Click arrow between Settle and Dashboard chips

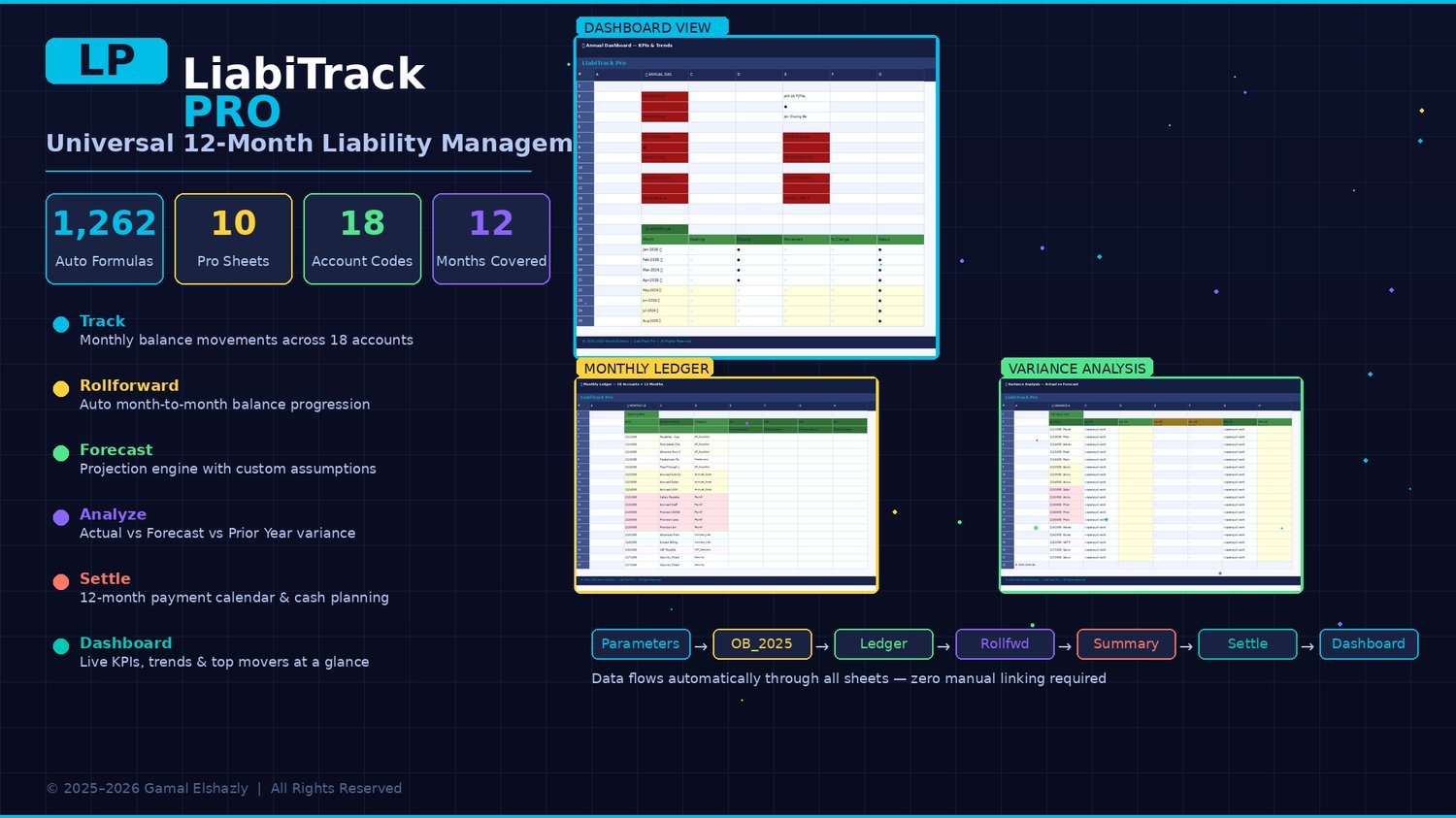tap(1307, 646)
